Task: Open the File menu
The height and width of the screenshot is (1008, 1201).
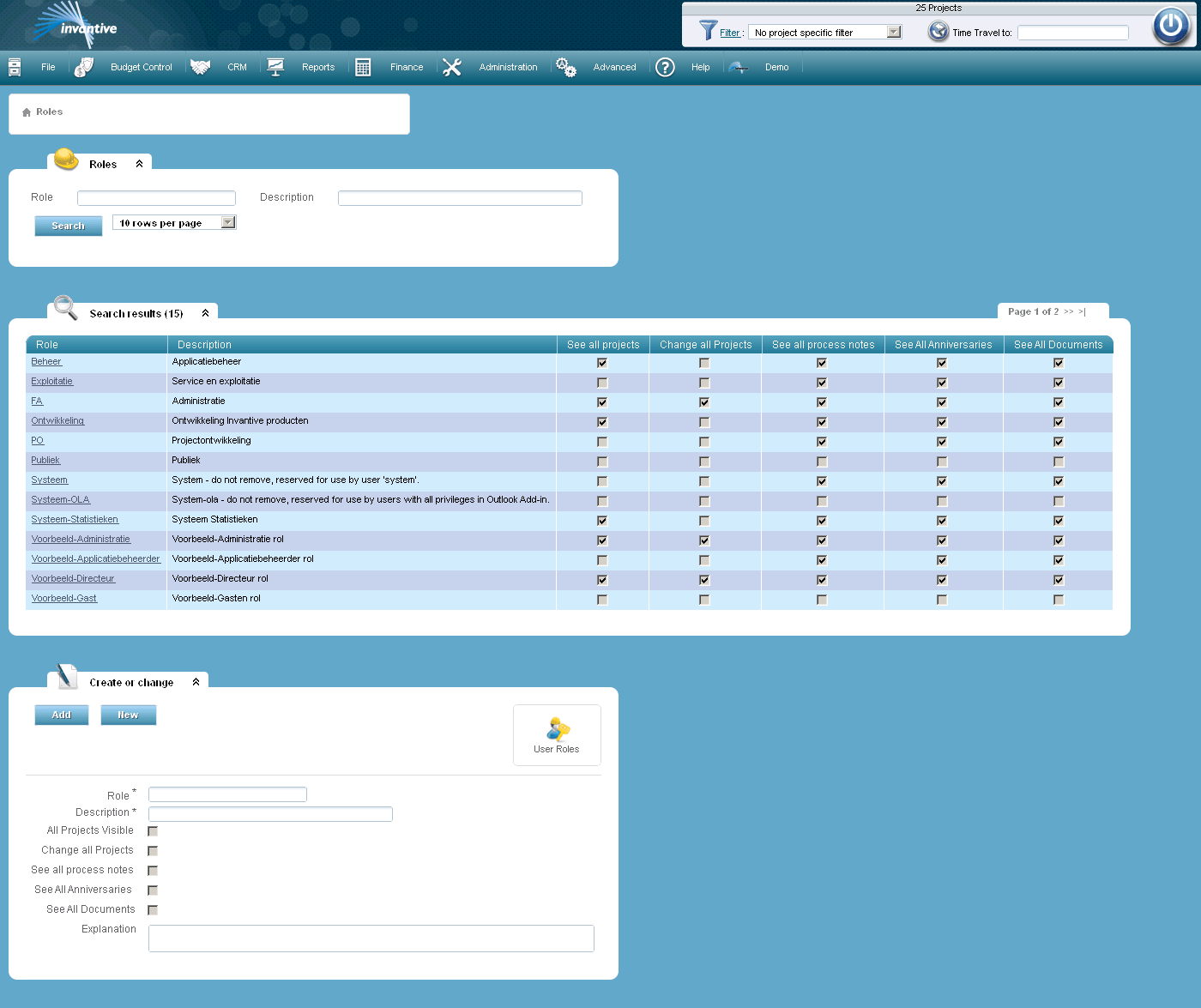Action: click(x=48, y=67)
